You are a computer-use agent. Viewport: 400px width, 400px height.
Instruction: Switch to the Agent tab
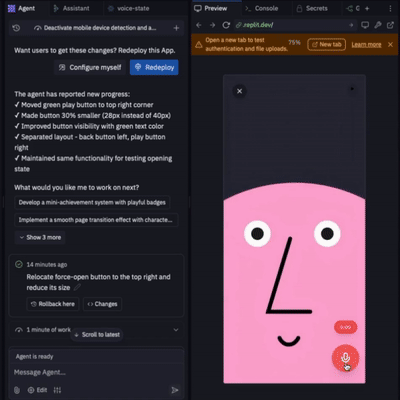(22, 8)
